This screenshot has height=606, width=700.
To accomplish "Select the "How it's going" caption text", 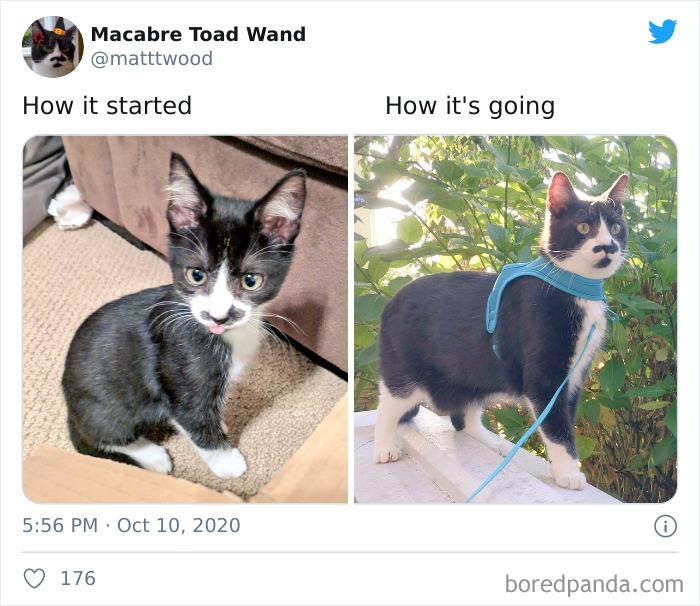I will pos(470,106).
